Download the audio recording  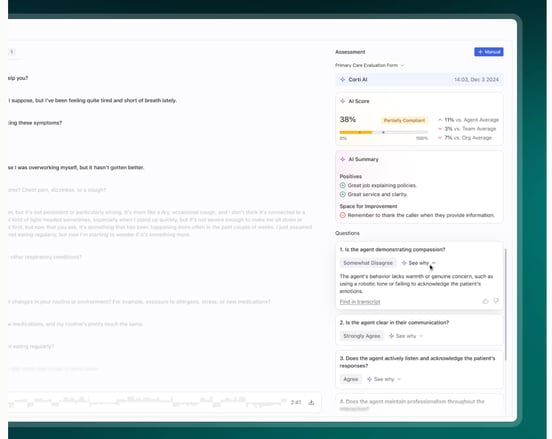311,402
